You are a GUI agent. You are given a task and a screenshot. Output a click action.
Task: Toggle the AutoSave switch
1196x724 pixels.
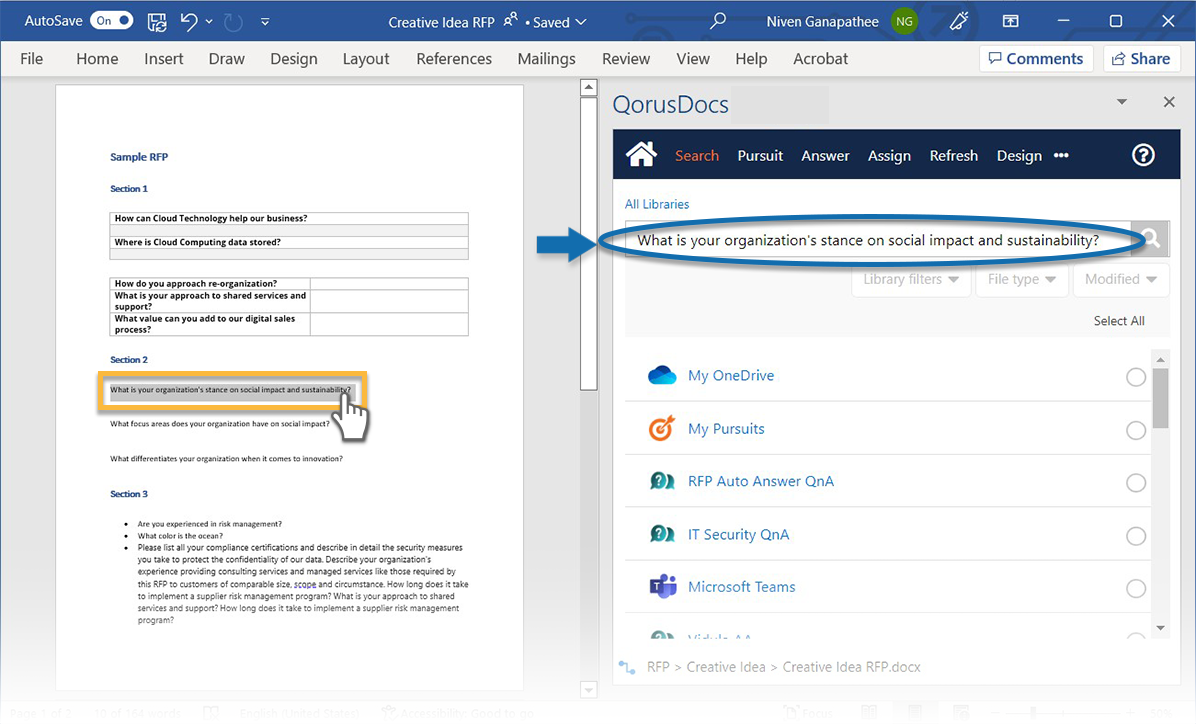tap(111, 21)
